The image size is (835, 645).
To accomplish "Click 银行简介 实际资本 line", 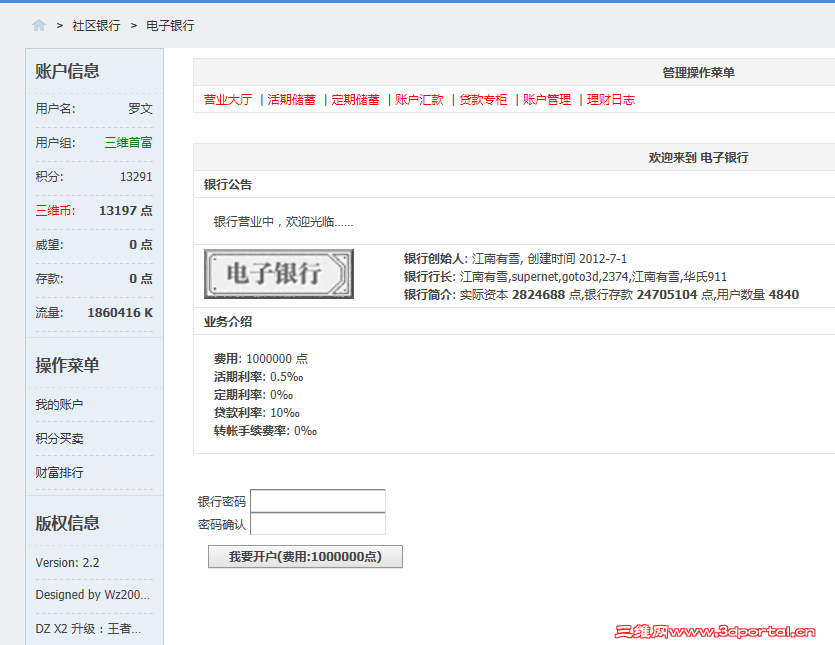I will coord(601,295).
